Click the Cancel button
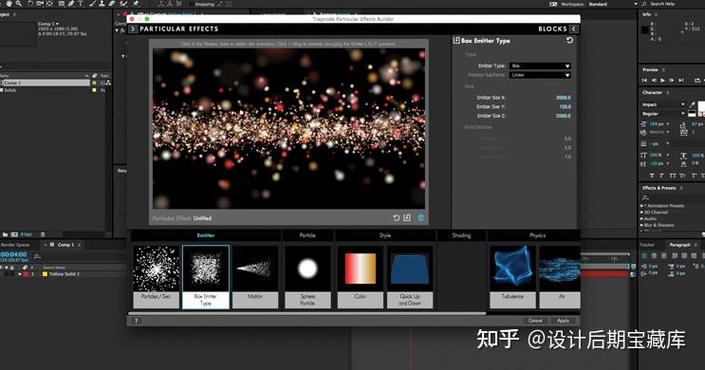 pos(535,321)
